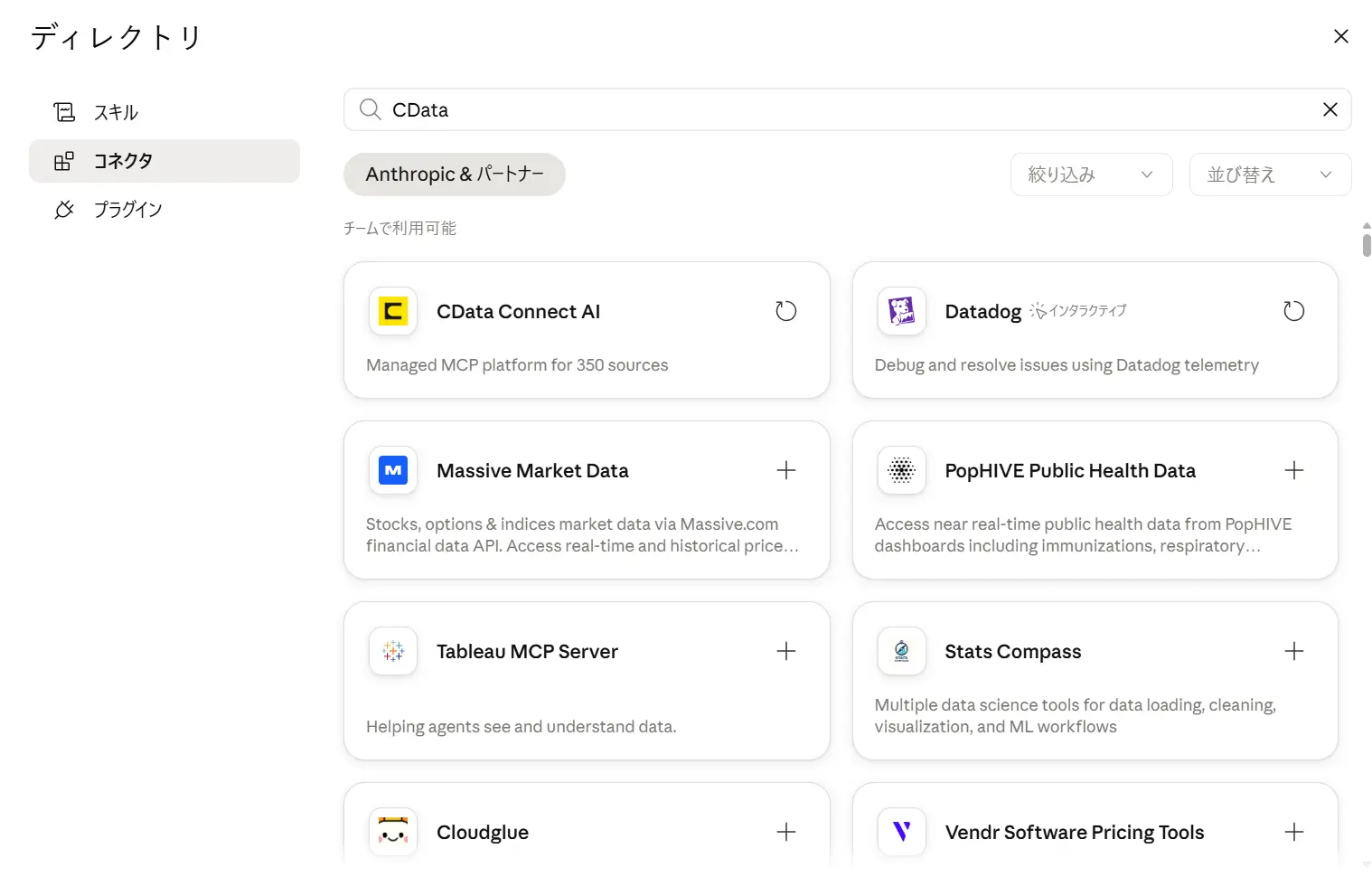The height and width of the screenshot is (896, 1372).
Task: Click 'Managed MCP platform for 350 sources' text
Action: tap(517, 365)
